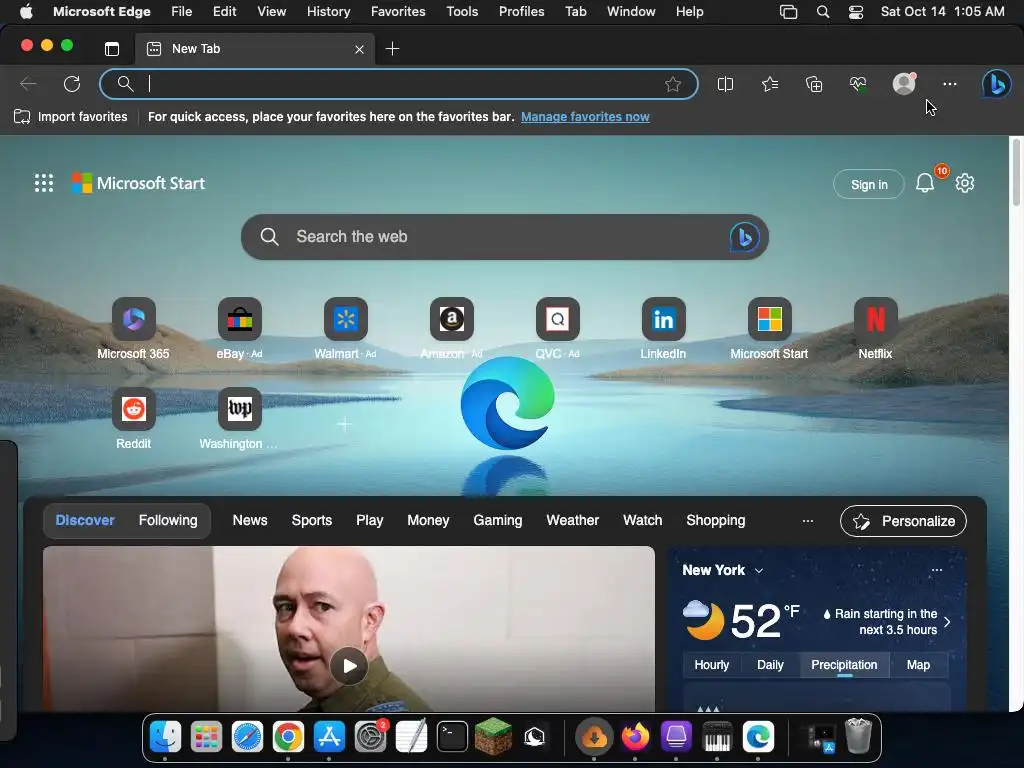Image resolution: width=1024 pixels, height=768 pixels.
Task: Select the Discover feed tab
Action: (x=85, y=520)
